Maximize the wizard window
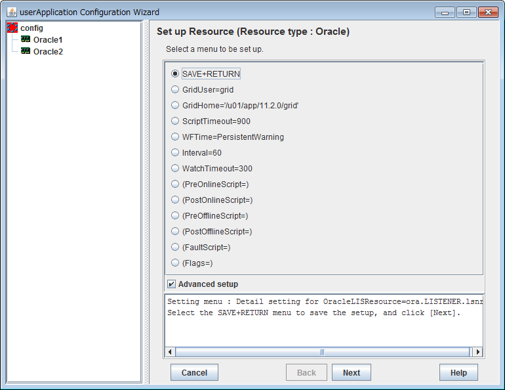The height and width of the screenshot is (390, 505). pos(466,12)
